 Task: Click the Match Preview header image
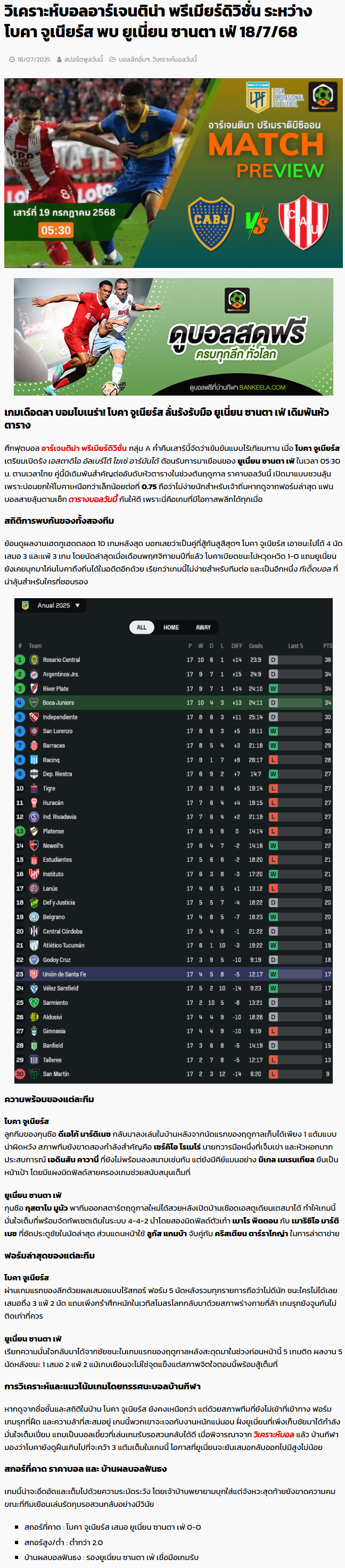click(173, 173)
